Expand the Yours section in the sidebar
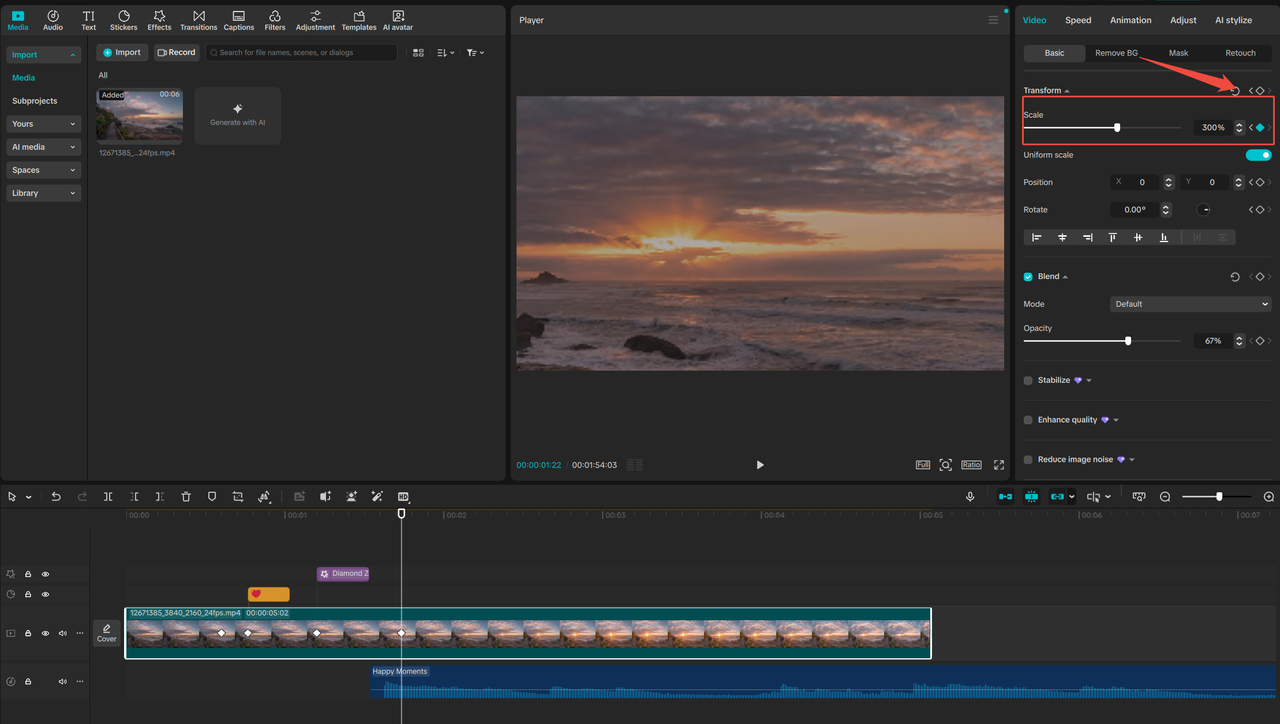1280x724 pixels. point(43,123)
